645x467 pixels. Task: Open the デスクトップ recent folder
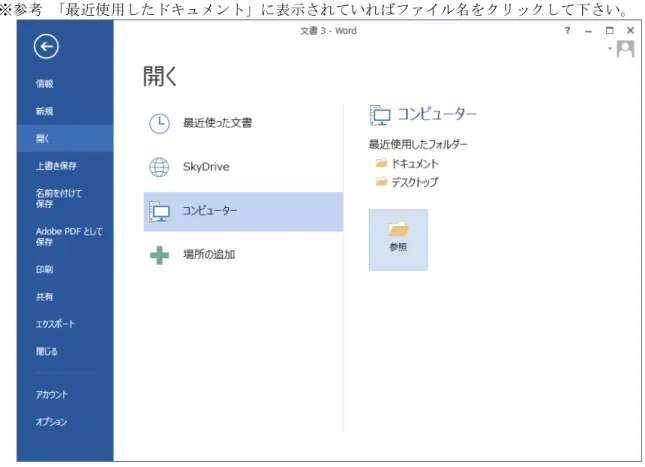click(415, 182)
